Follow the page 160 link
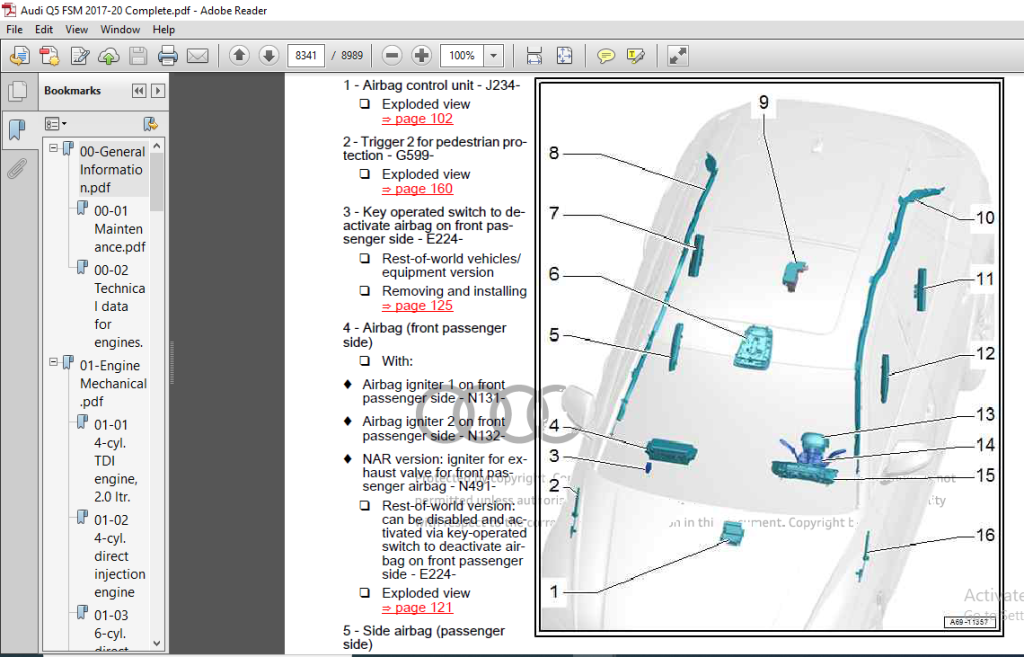The width and height of the screenshot is (1024, 657). click(x=417, y=188)
